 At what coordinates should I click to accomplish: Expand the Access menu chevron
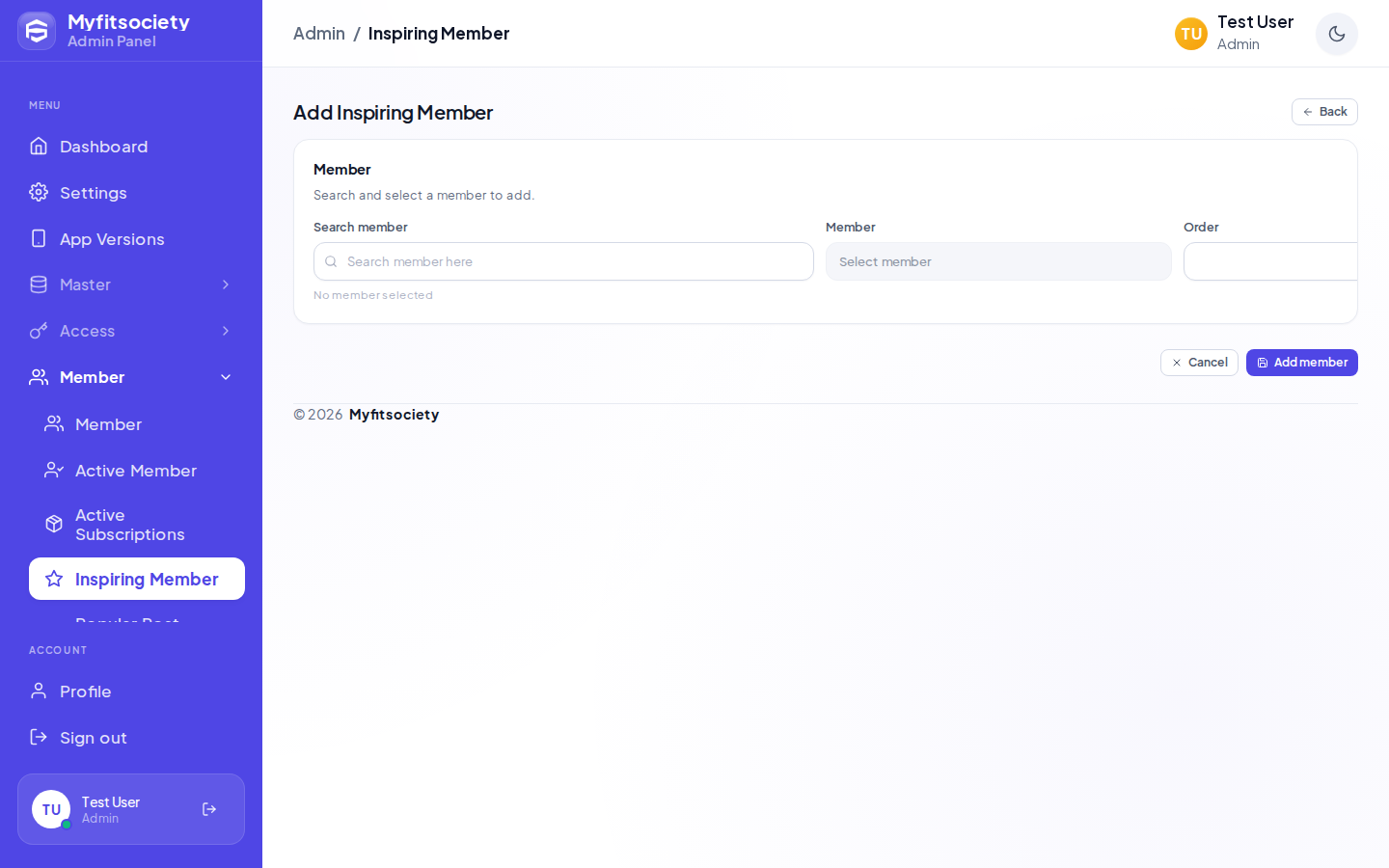[x=226, y=331]
